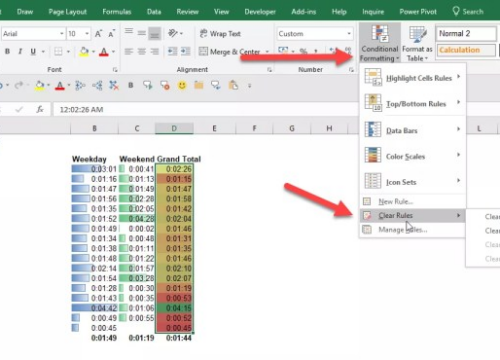Set Top Align vertical alignment
Image resolution: width=500 pixels, height=360 pixels.
click(129, 32)
